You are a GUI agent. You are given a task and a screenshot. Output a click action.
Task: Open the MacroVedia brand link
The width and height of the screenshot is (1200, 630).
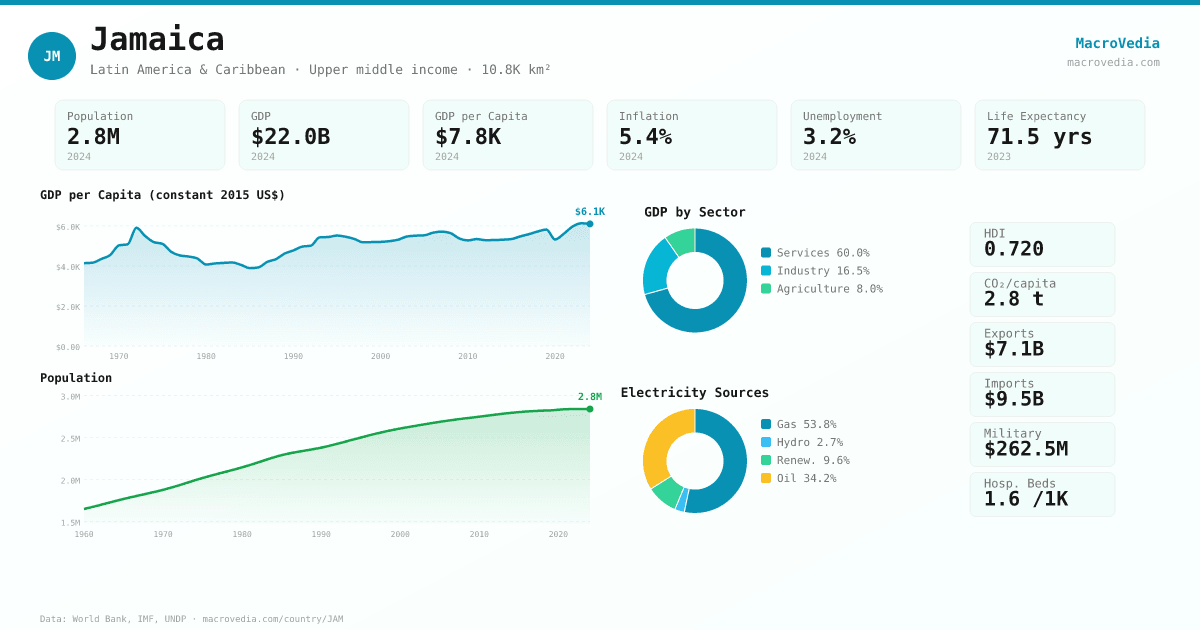(1117, 43)
